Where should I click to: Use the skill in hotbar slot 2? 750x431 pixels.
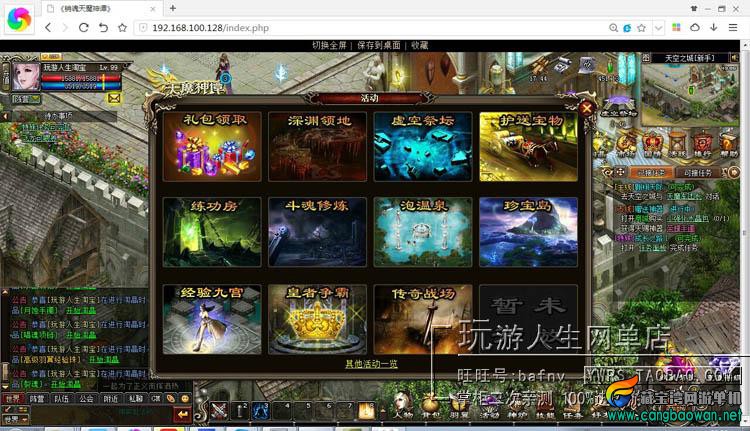[x=240, y=411]
